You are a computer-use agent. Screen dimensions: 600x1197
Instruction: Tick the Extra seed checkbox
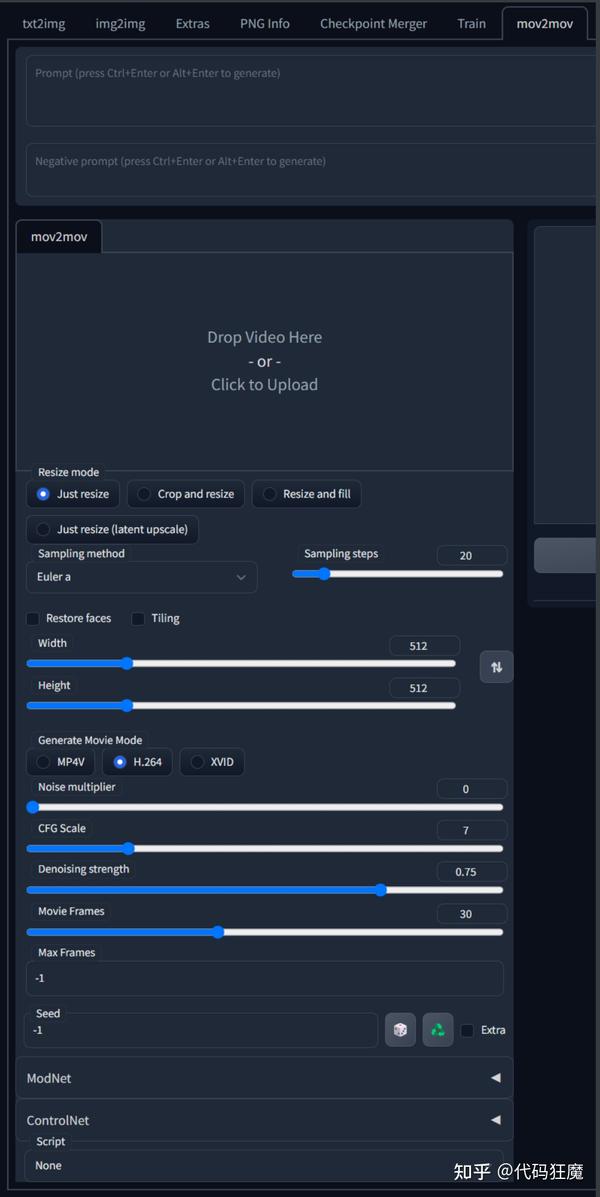click(467, 1030)
